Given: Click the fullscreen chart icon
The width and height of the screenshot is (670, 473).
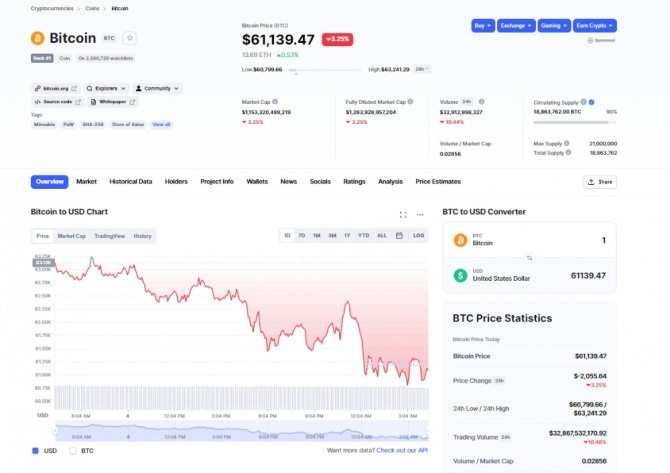Looking at the screenshot, I should (x=403, y=214).
